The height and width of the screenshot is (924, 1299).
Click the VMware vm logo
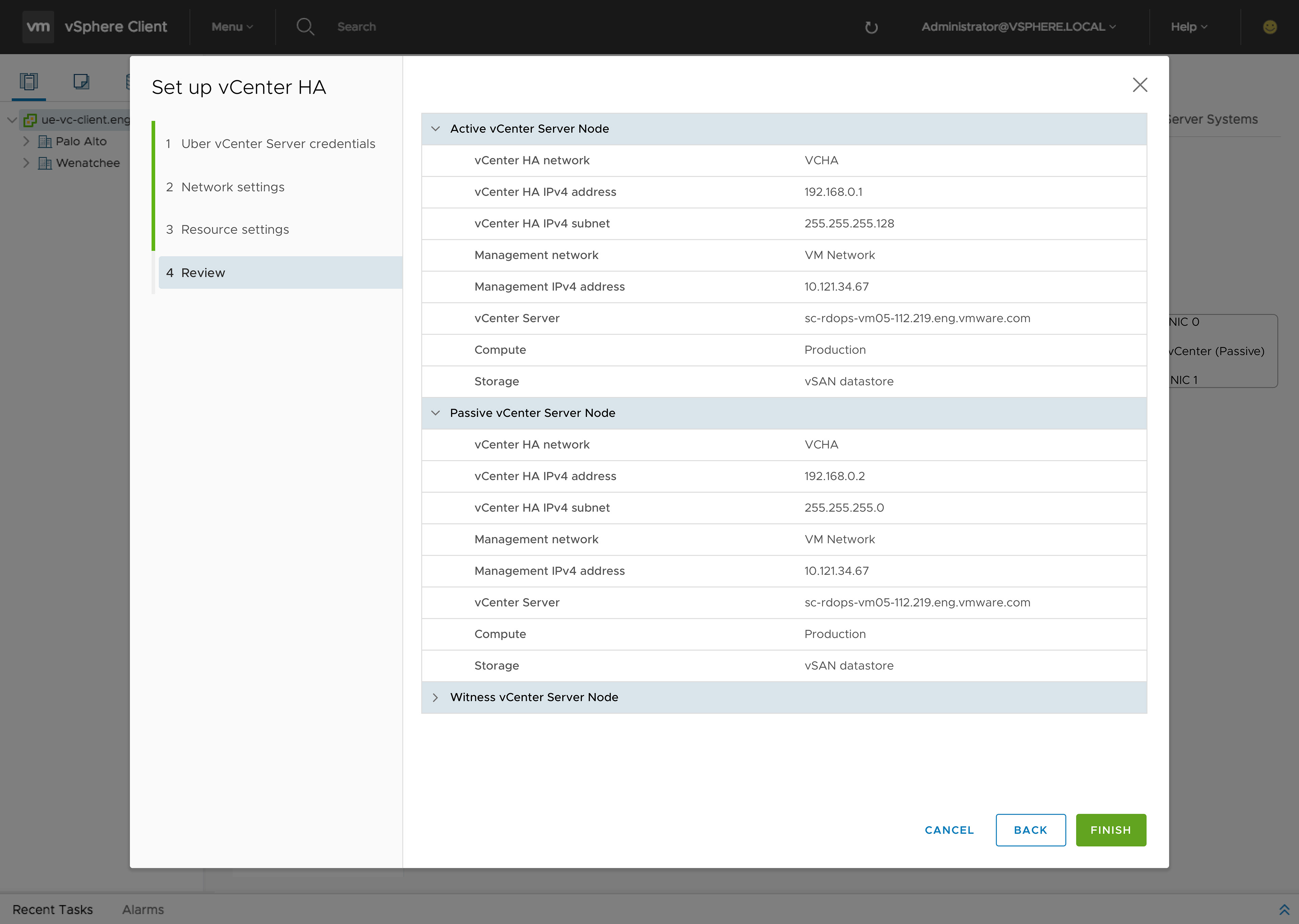38,27
